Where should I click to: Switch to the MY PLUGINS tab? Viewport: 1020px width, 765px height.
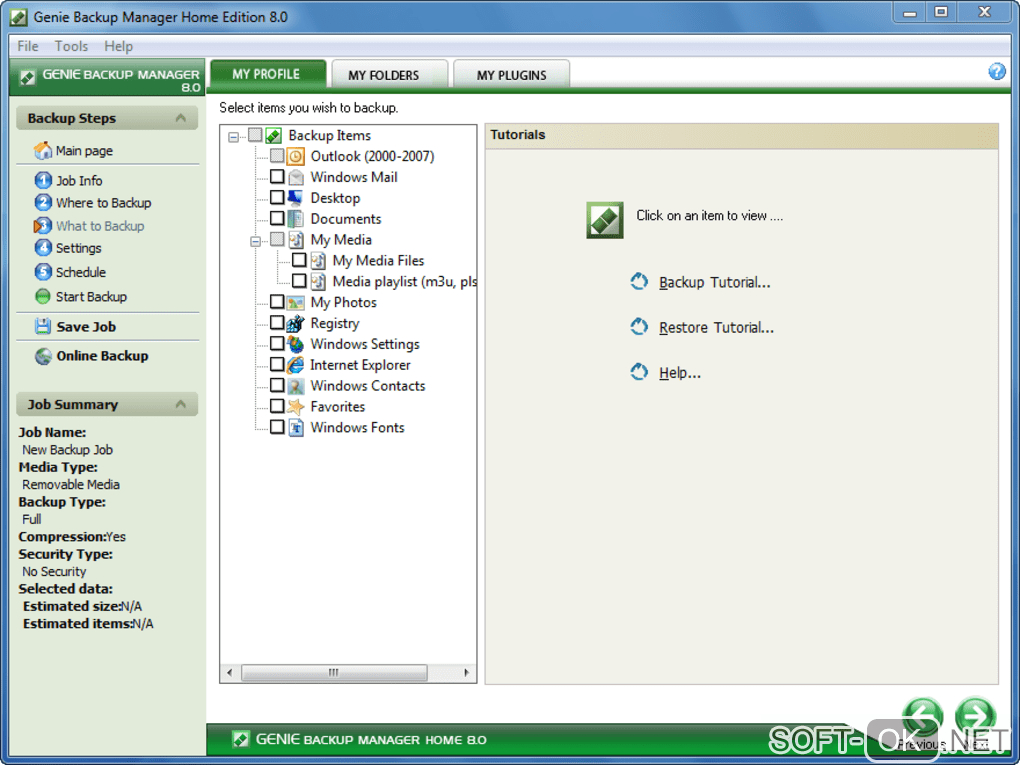click(511, 75)
